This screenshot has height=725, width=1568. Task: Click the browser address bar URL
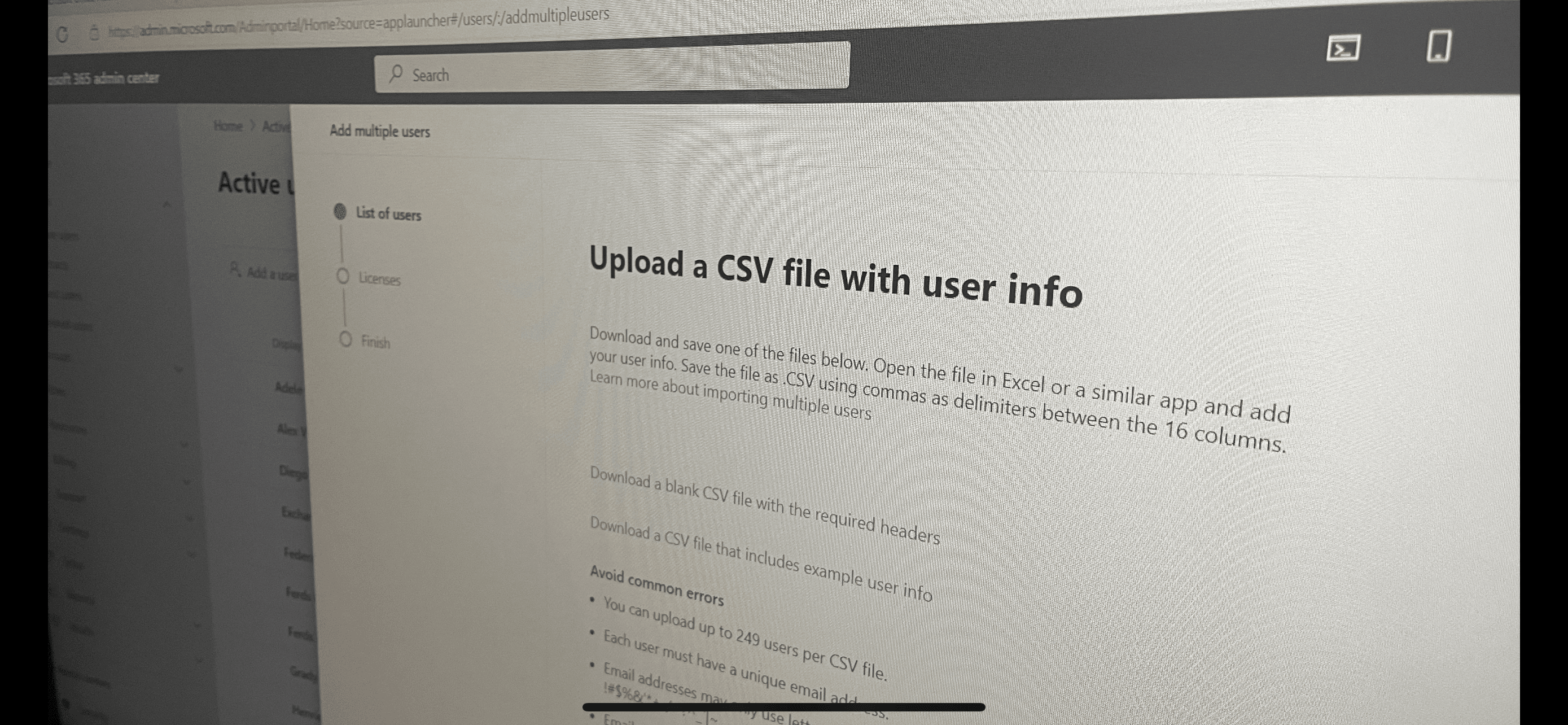tap(358, 23)
